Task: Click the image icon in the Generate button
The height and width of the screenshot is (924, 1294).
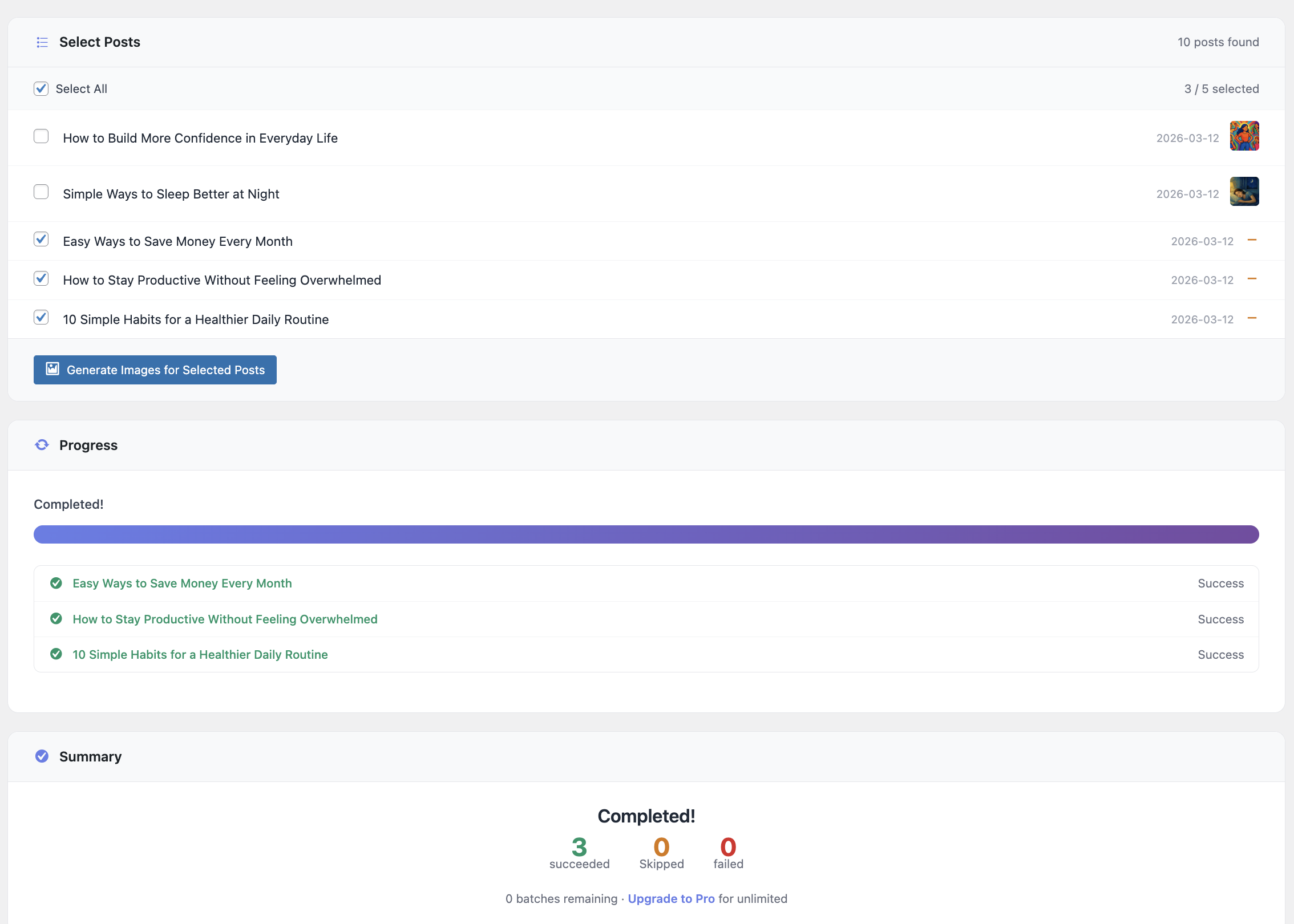Action: point(52,369)
